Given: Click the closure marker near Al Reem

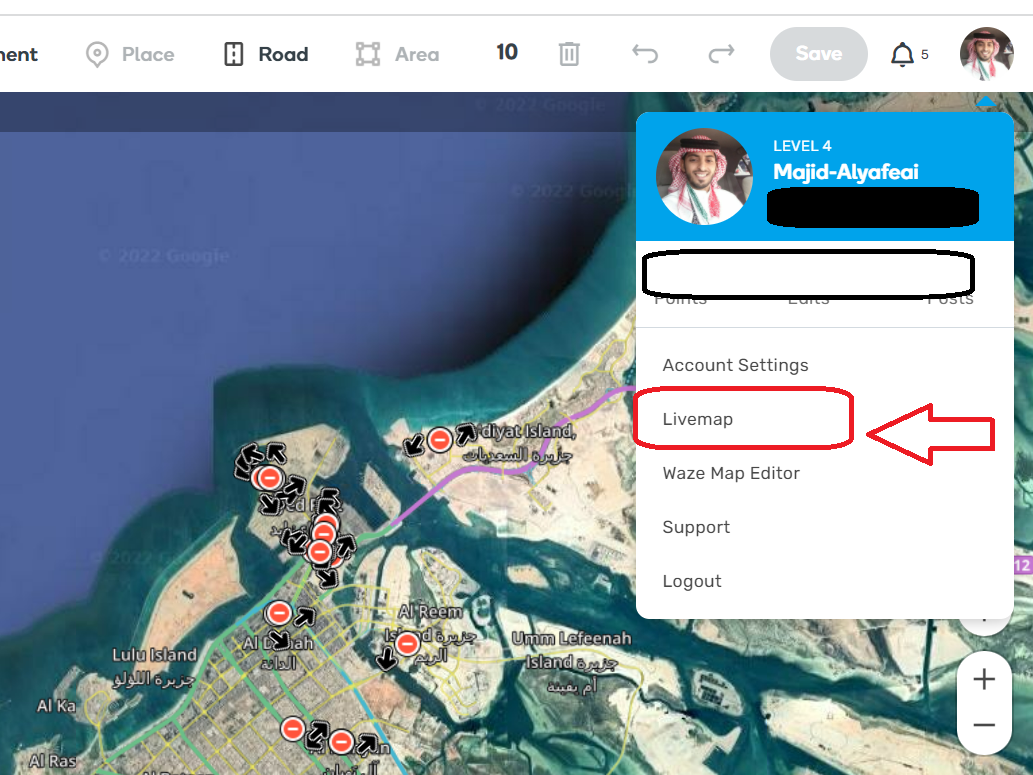Looking at the screenshot, I should 406,645.
